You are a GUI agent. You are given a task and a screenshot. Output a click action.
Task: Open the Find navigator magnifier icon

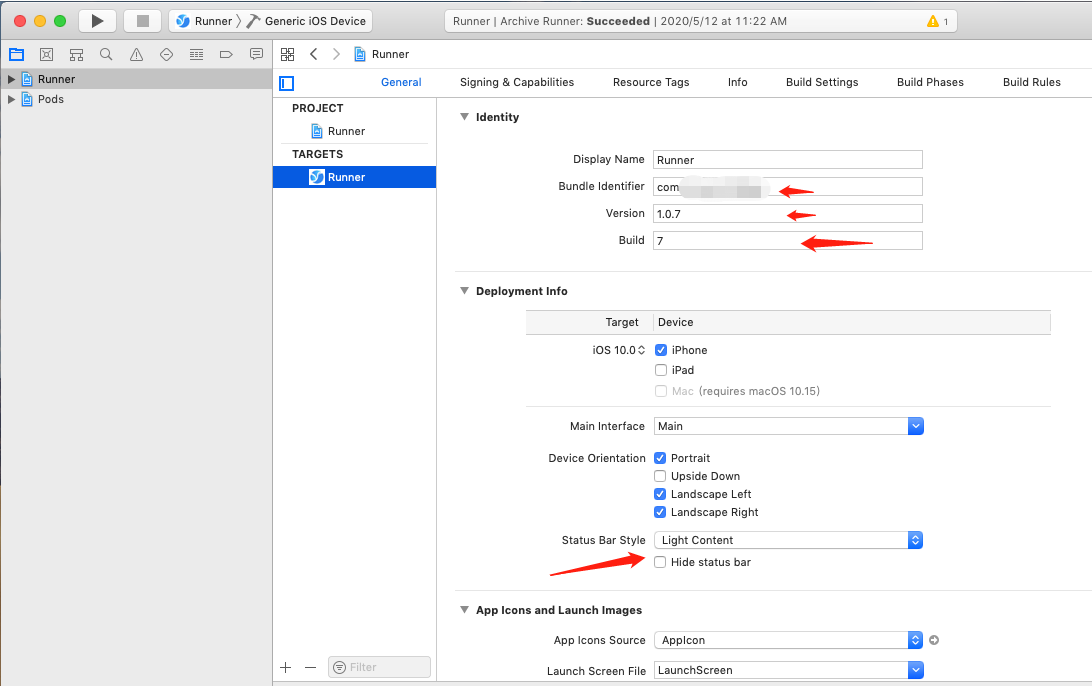[106, 54]
